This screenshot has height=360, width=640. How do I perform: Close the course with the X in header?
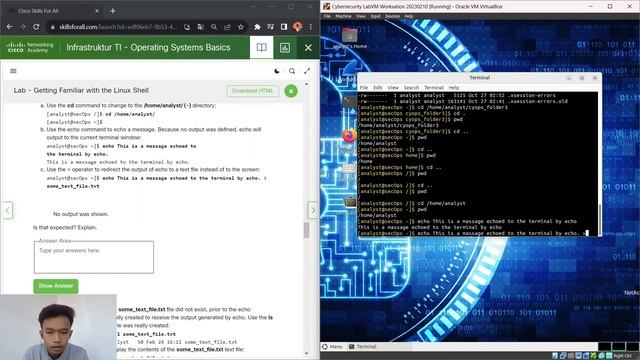308,47
